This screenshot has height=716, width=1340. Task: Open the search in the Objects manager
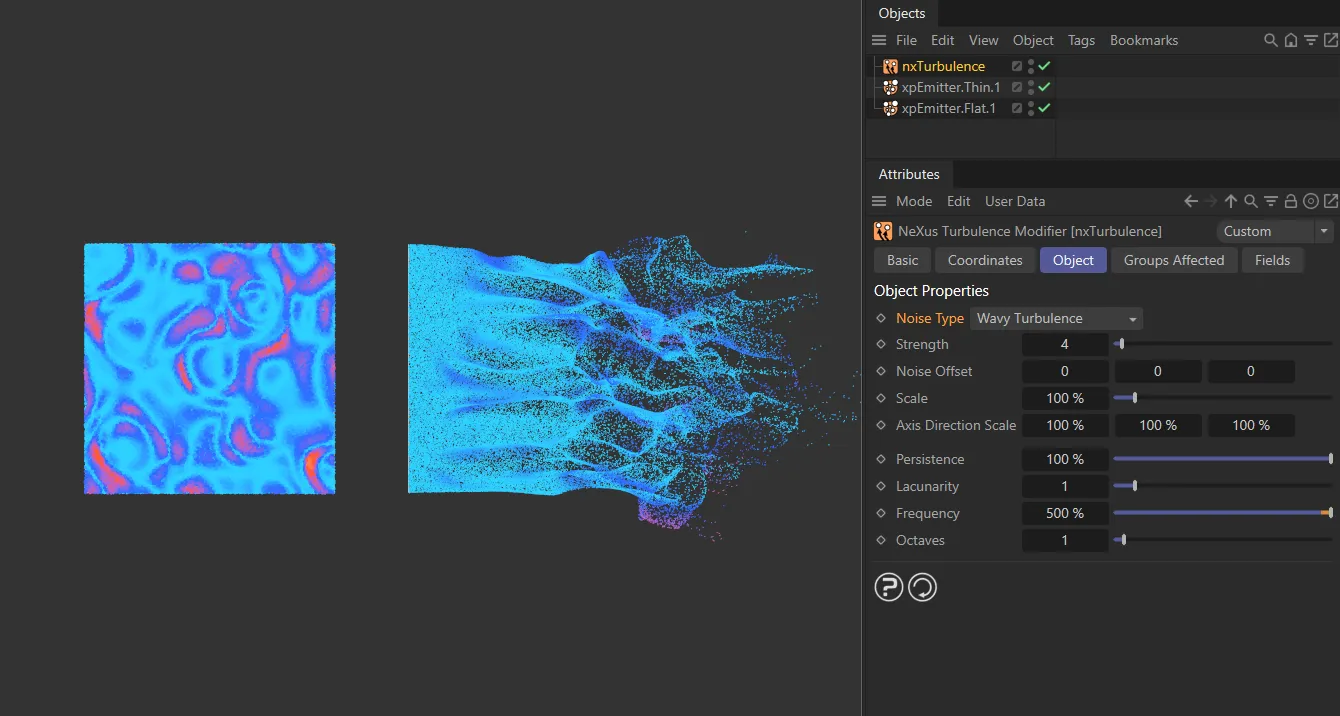tap(1270, 40)
